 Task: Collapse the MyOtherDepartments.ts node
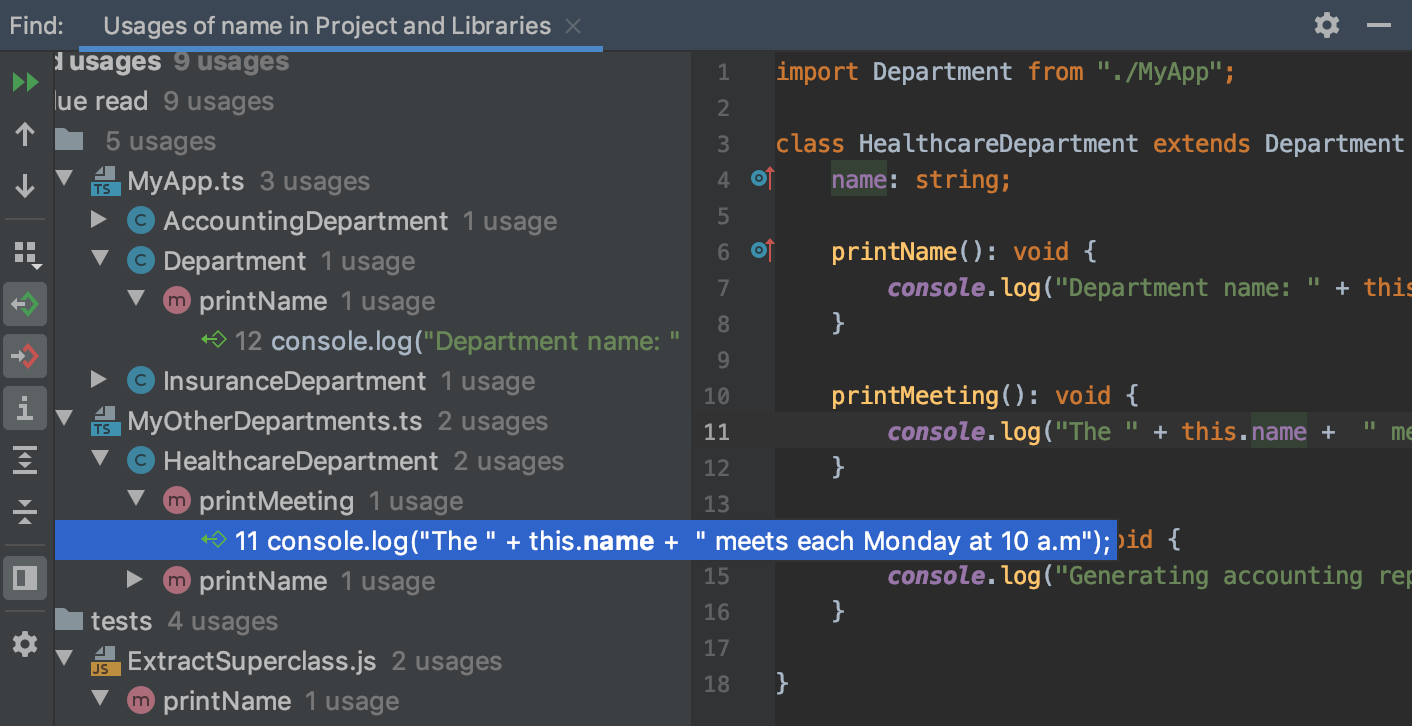pos(64,420)
